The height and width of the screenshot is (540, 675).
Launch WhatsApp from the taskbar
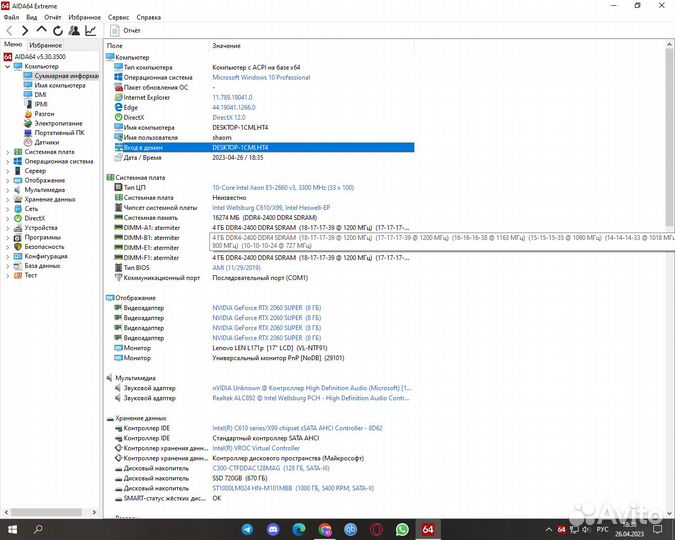tap(402, 528)
